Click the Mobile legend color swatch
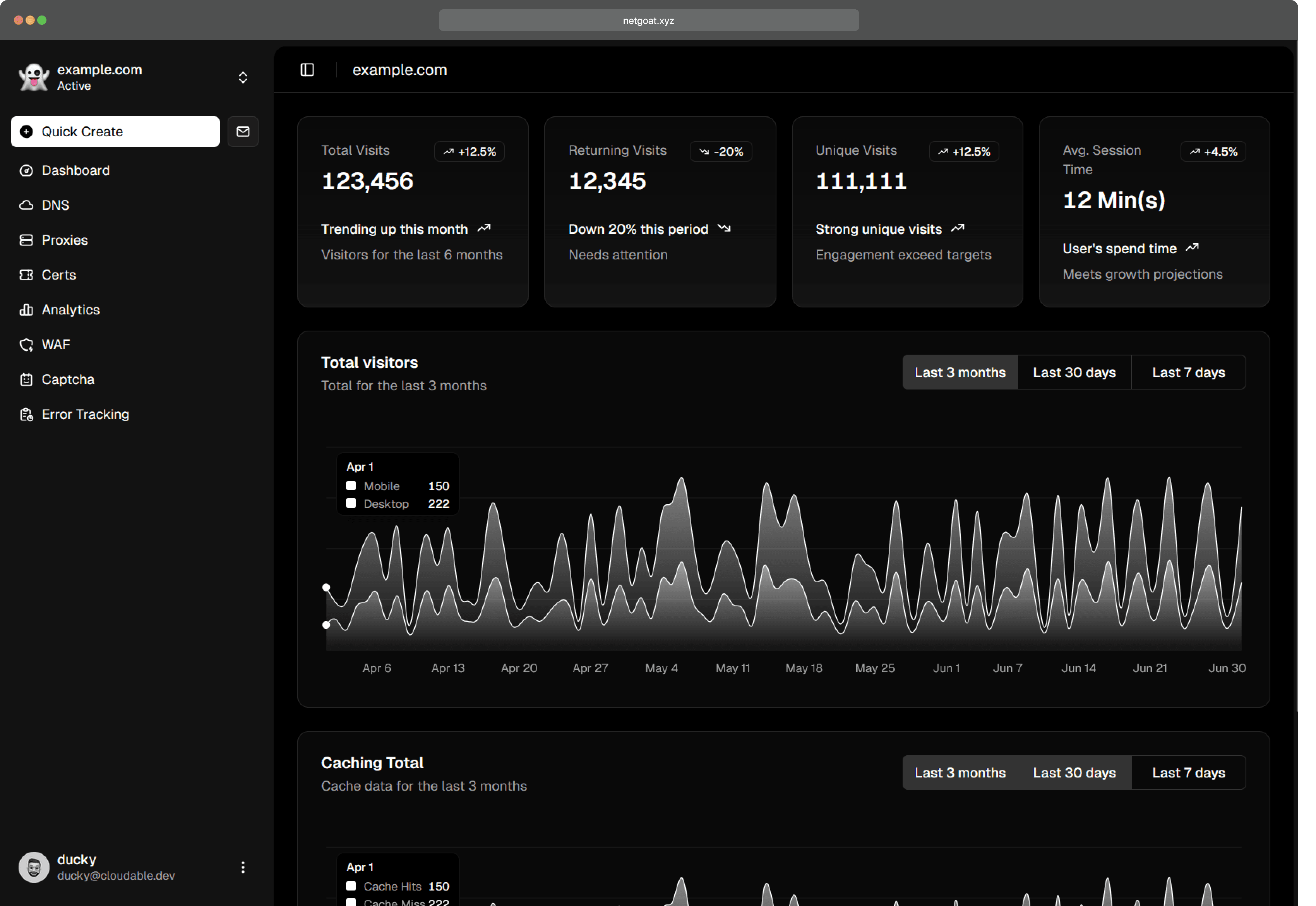 coord(351,486)
